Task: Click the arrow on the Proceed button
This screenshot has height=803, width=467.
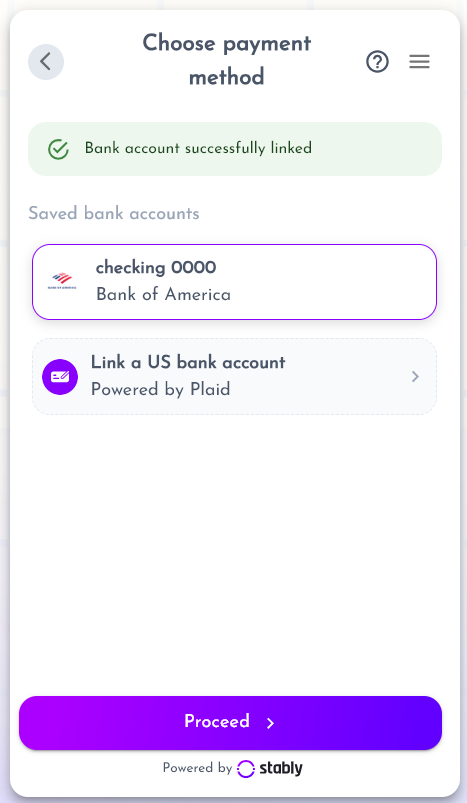Action: 270,723
